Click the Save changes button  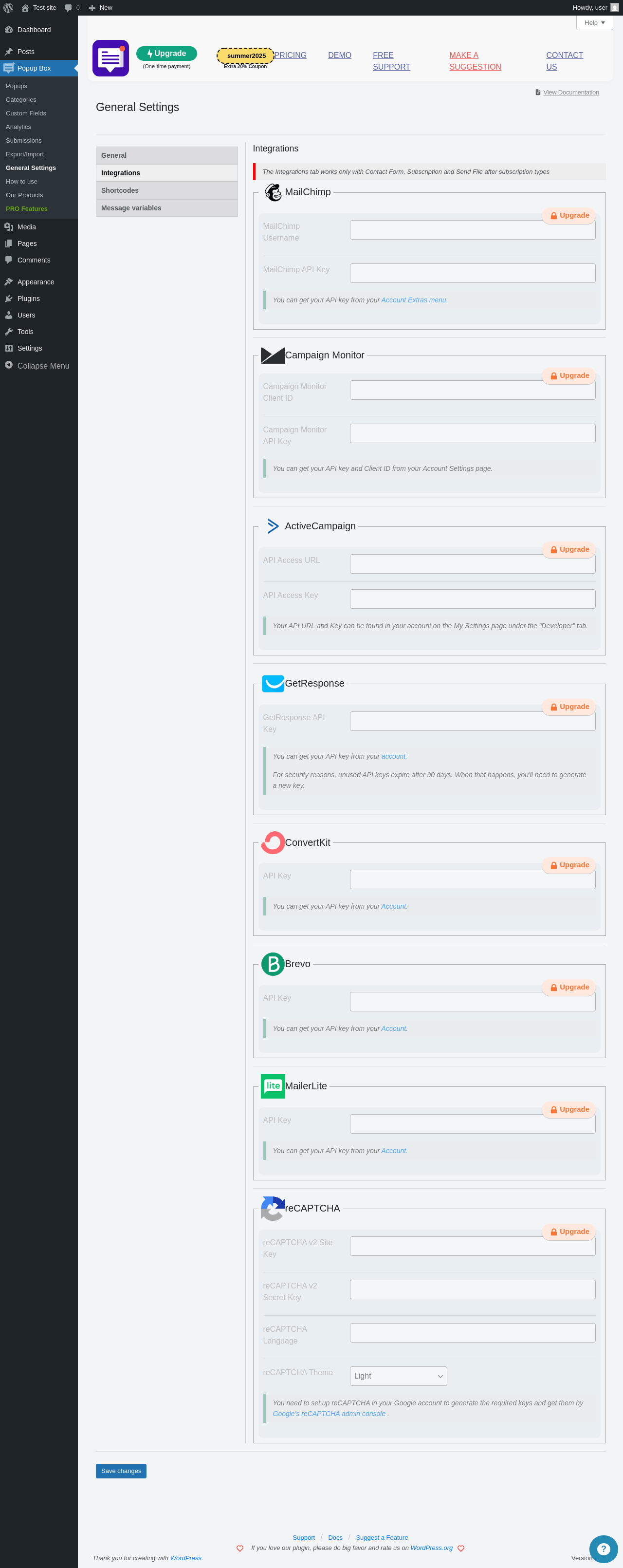(121, 1471)
